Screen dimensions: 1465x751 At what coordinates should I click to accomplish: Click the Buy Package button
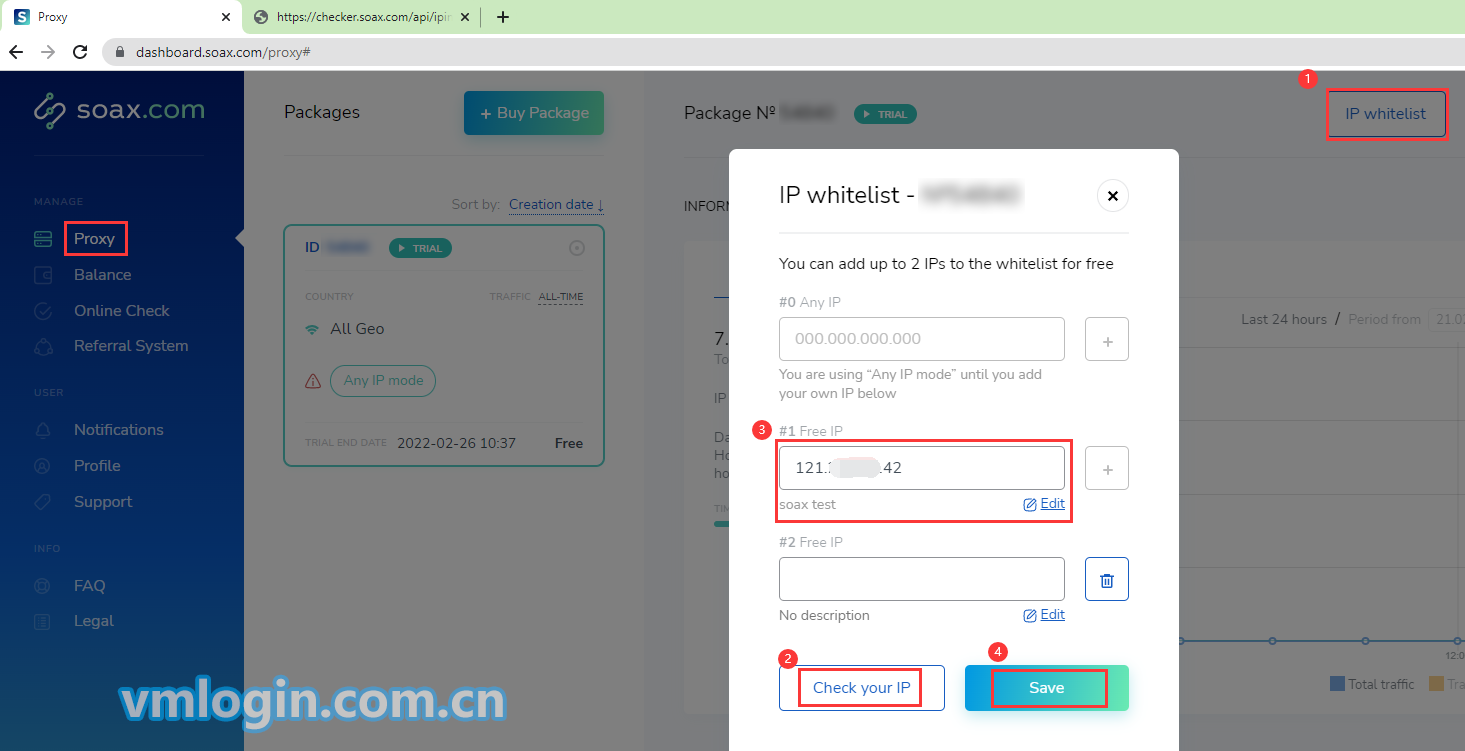coord(534,113)
